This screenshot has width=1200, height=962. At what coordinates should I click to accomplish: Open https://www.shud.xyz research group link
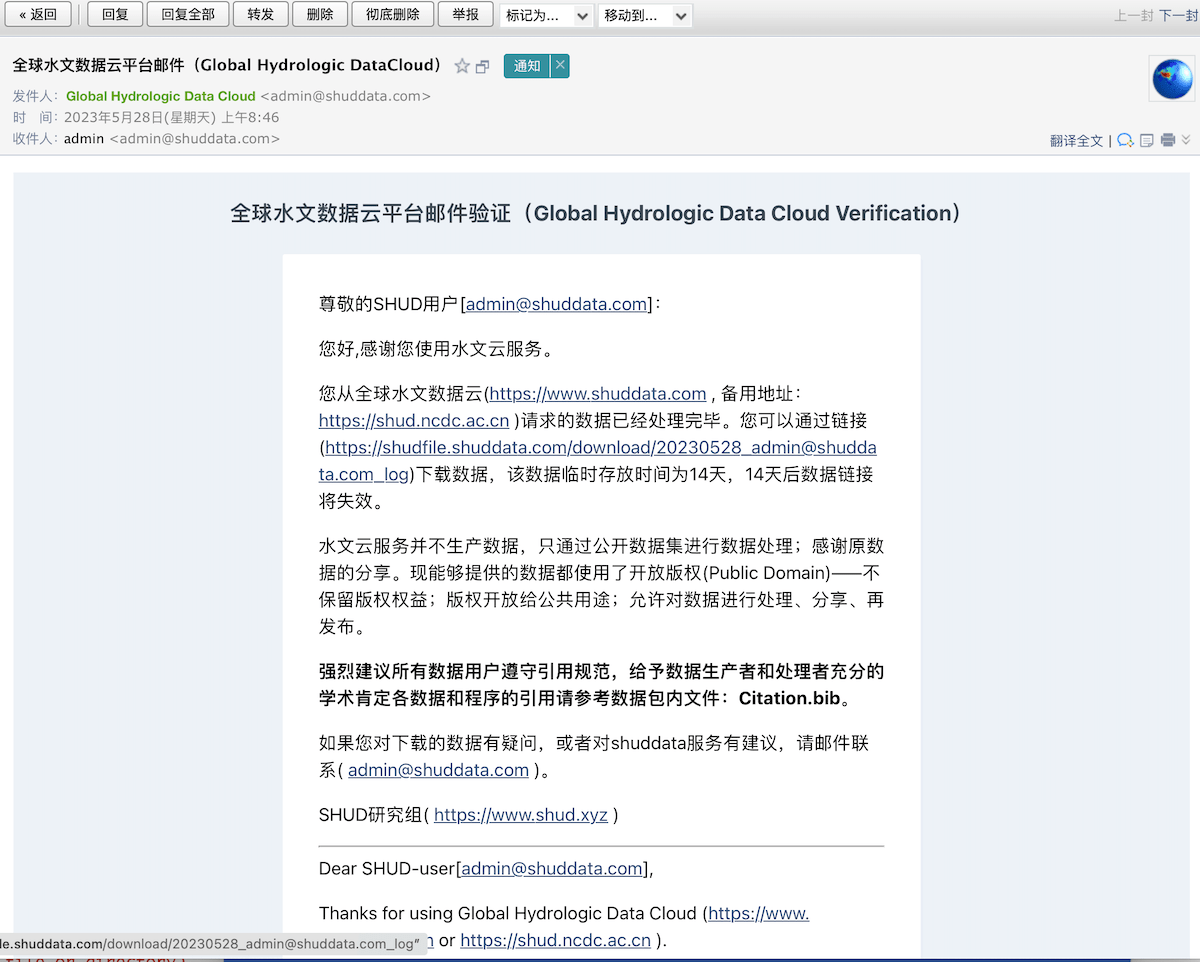click(x=521, y=815)
